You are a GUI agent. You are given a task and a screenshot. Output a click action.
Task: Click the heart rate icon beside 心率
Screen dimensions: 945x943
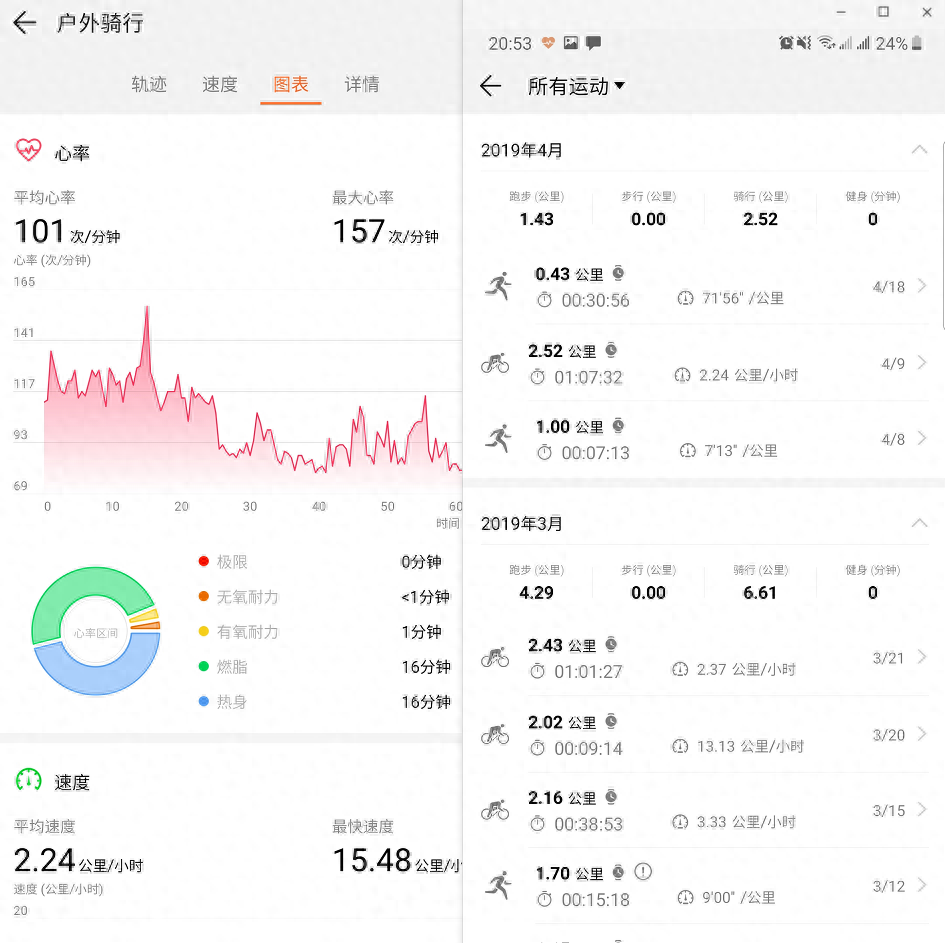28,150
